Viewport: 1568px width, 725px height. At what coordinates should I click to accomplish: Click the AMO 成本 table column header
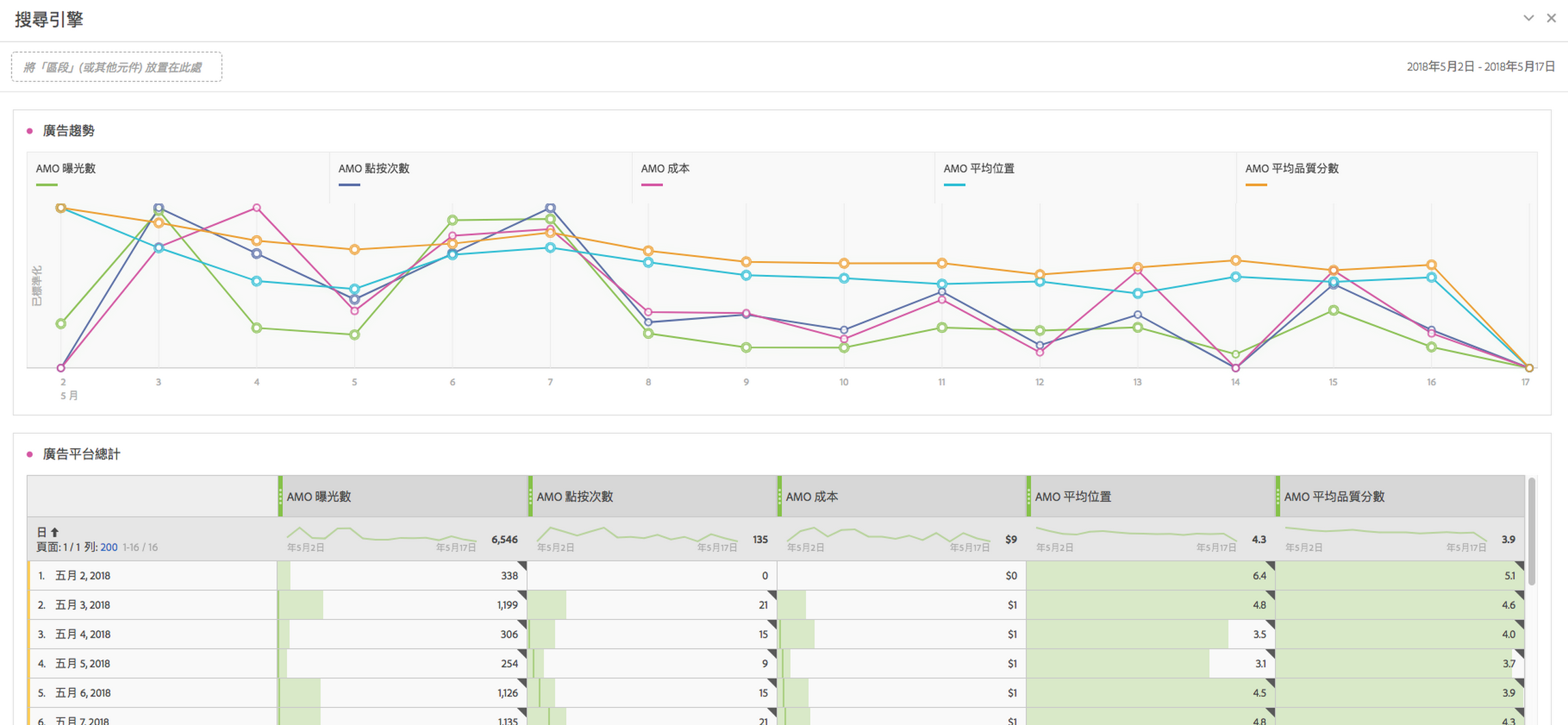(902, 497)
